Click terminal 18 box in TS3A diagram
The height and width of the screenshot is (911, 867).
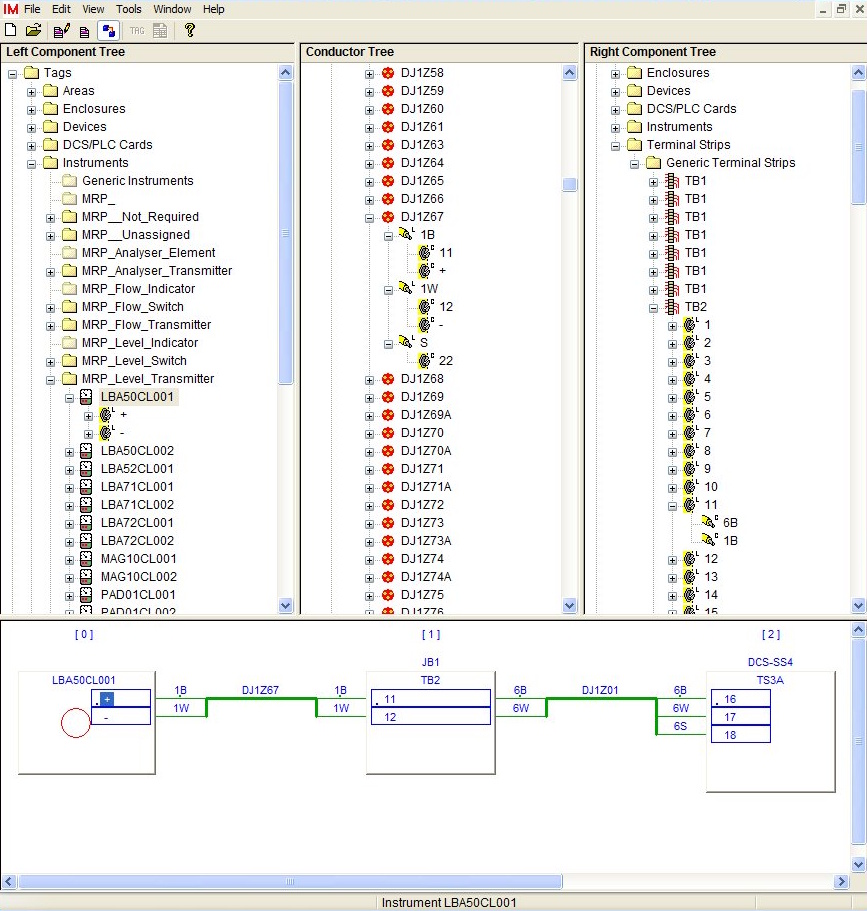click(x=741, y=734)
